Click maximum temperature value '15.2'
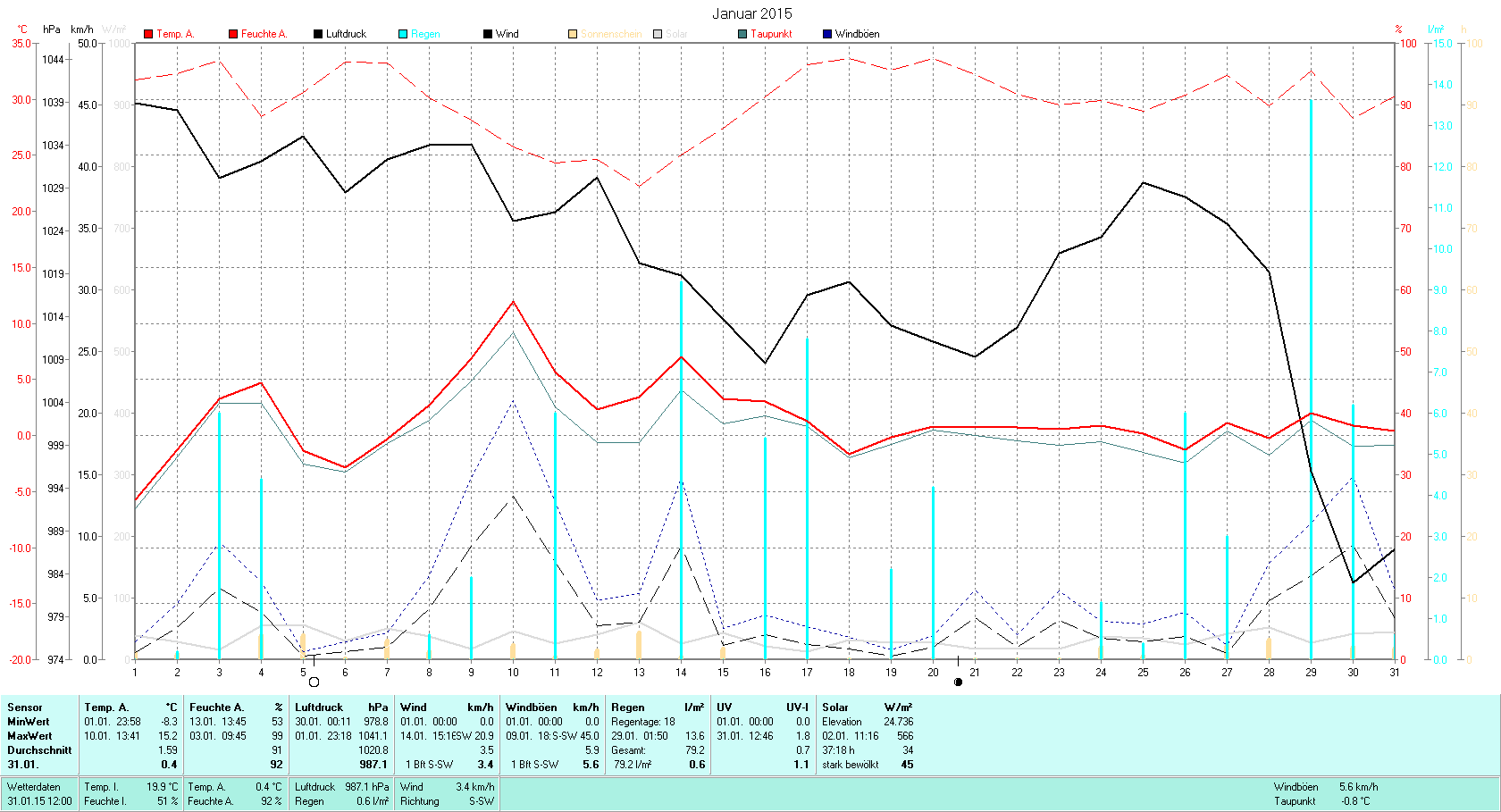1501x812 pixels. coord(168,736)
